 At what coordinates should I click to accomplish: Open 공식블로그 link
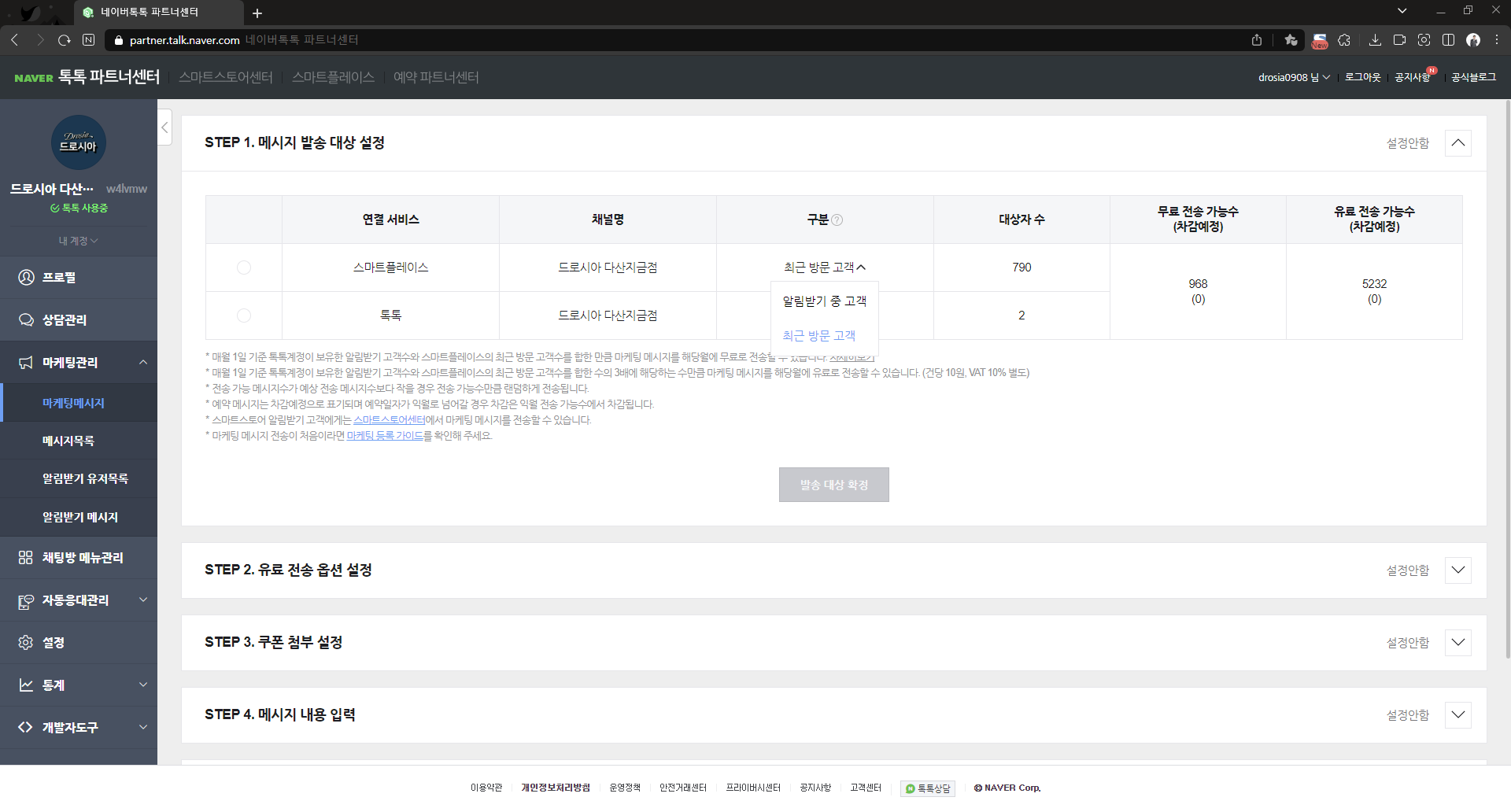[x=1473, y=77]
